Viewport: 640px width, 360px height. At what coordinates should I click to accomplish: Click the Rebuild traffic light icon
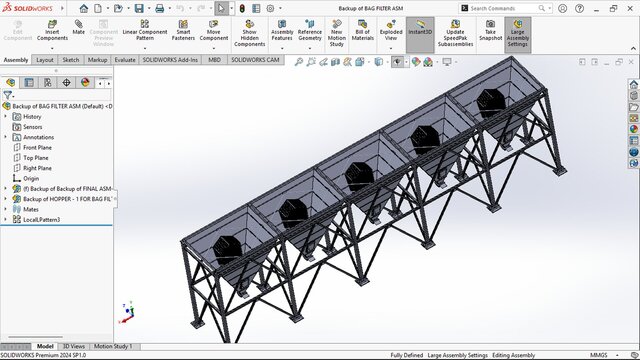pos(242,8)
